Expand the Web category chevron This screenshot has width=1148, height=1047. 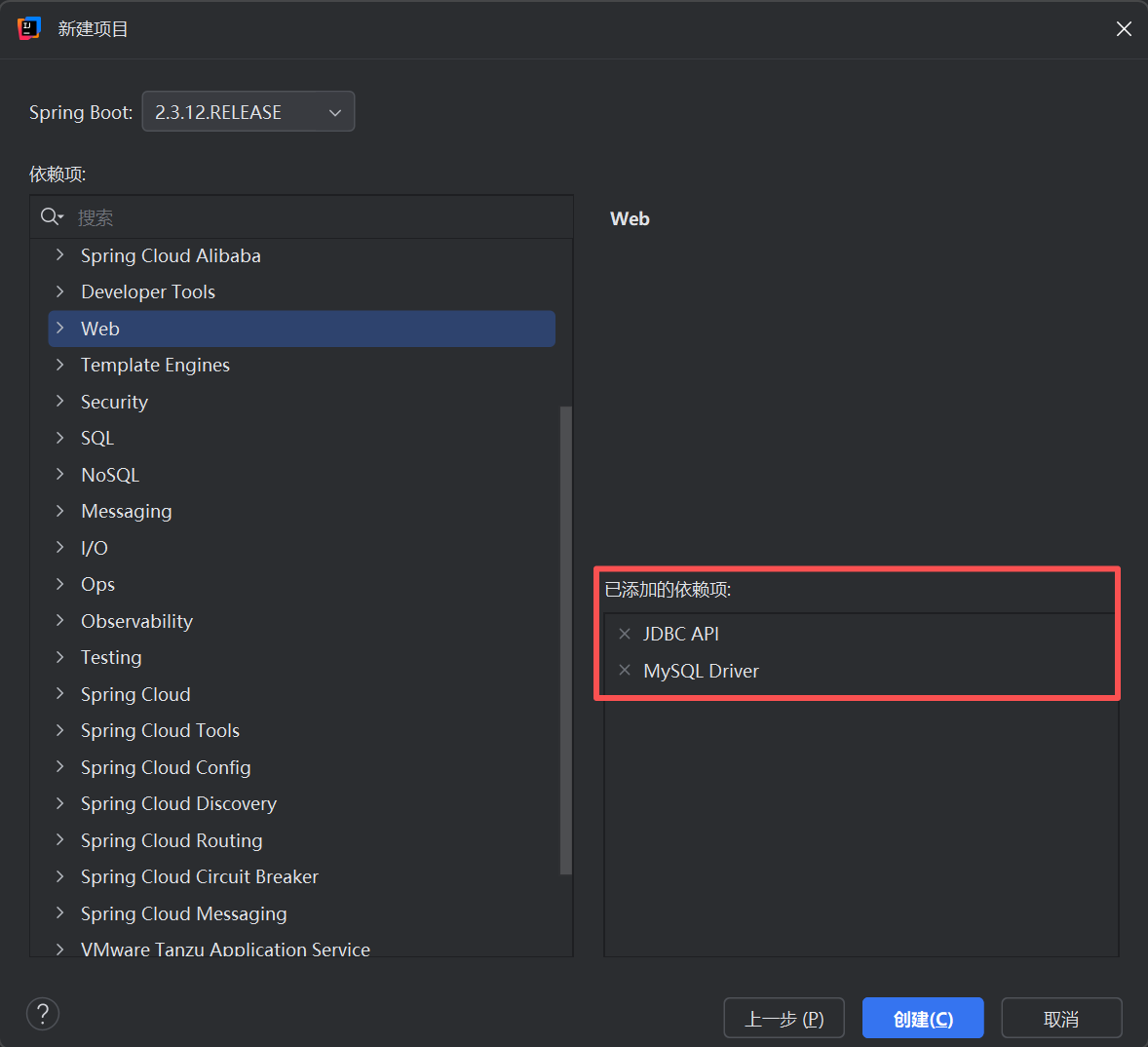[x=60, y=328]
